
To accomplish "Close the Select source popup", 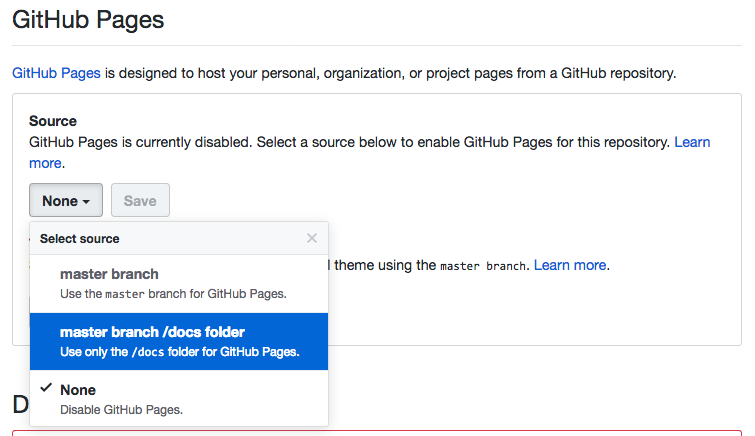I will click(x=312, y=238).
